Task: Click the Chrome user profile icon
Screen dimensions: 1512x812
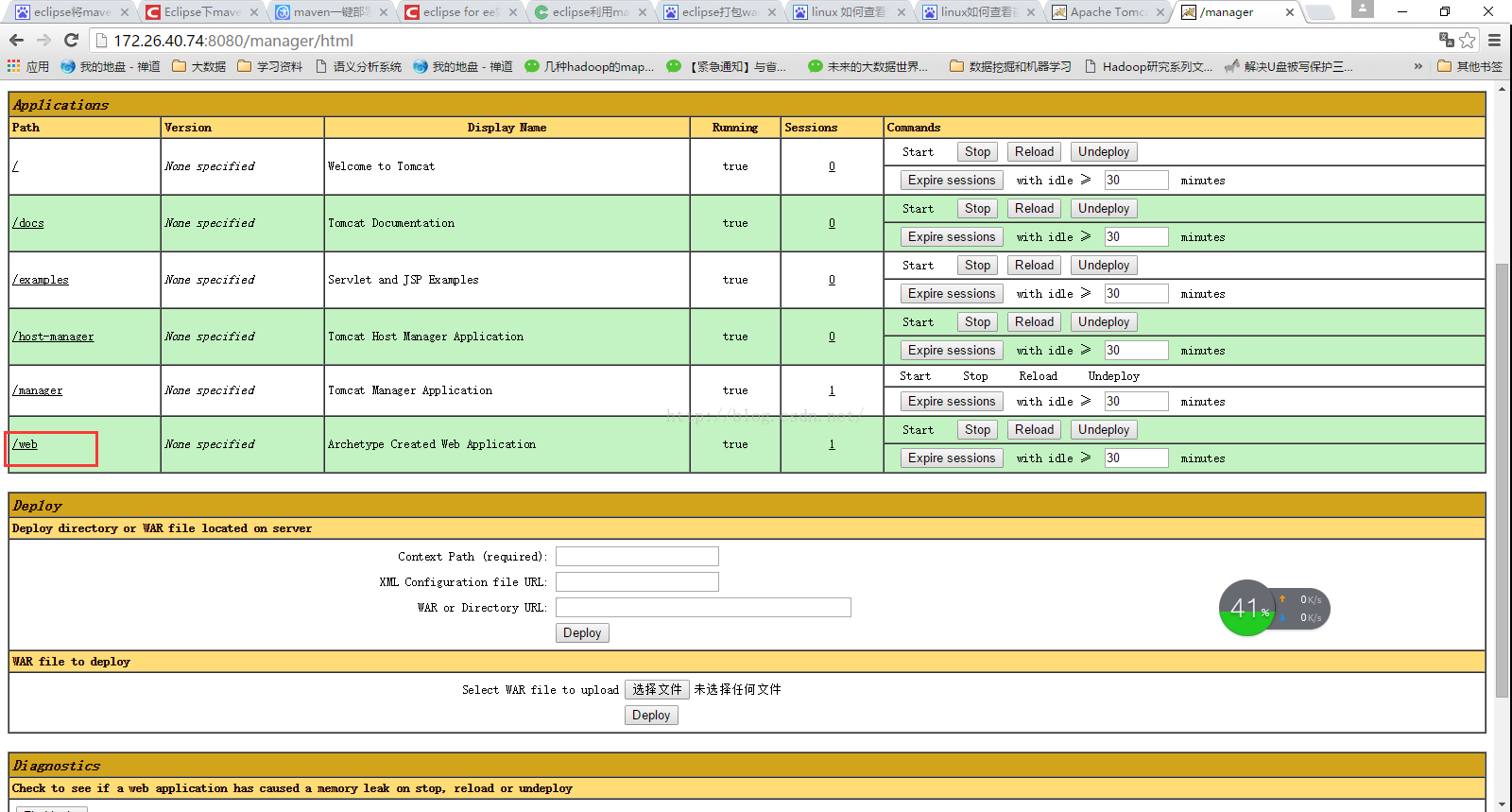Action: tap(1363, 9)
